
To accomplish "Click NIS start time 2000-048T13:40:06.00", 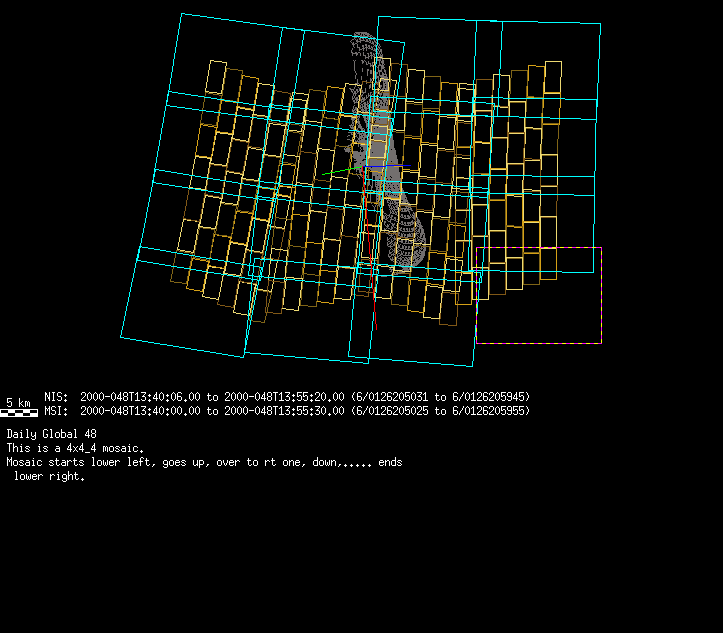I will (140, 397).
